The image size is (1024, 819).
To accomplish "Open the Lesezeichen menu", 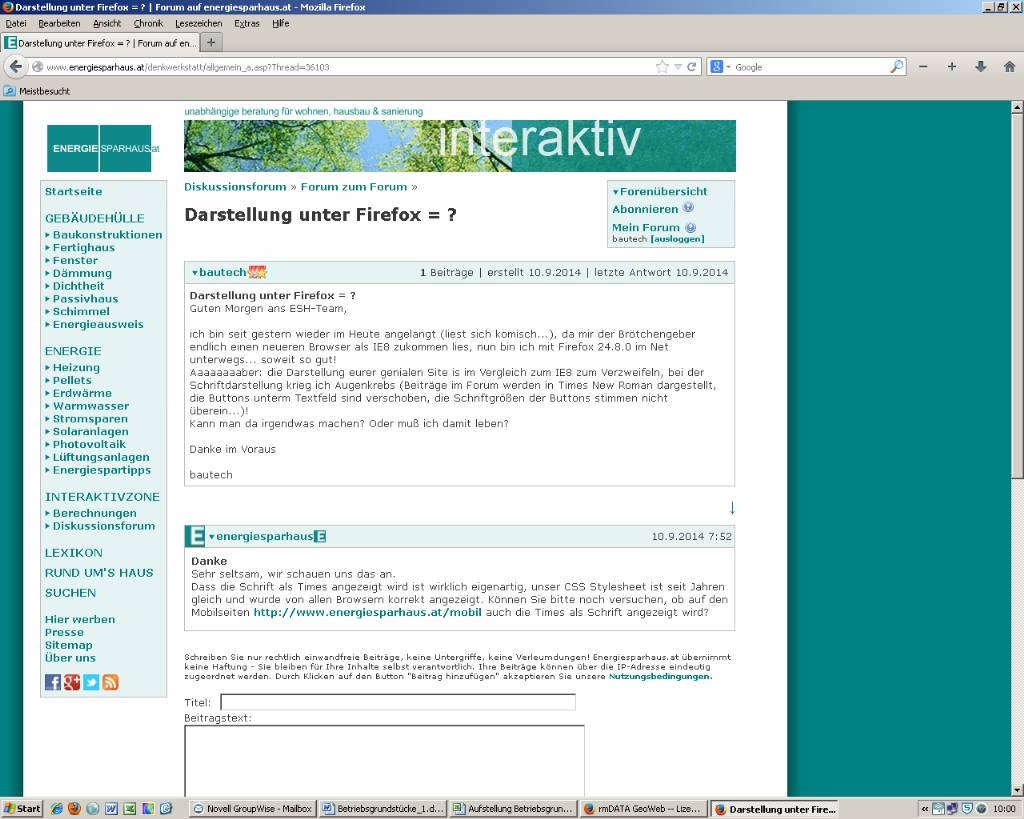I will tap(198, 23).
